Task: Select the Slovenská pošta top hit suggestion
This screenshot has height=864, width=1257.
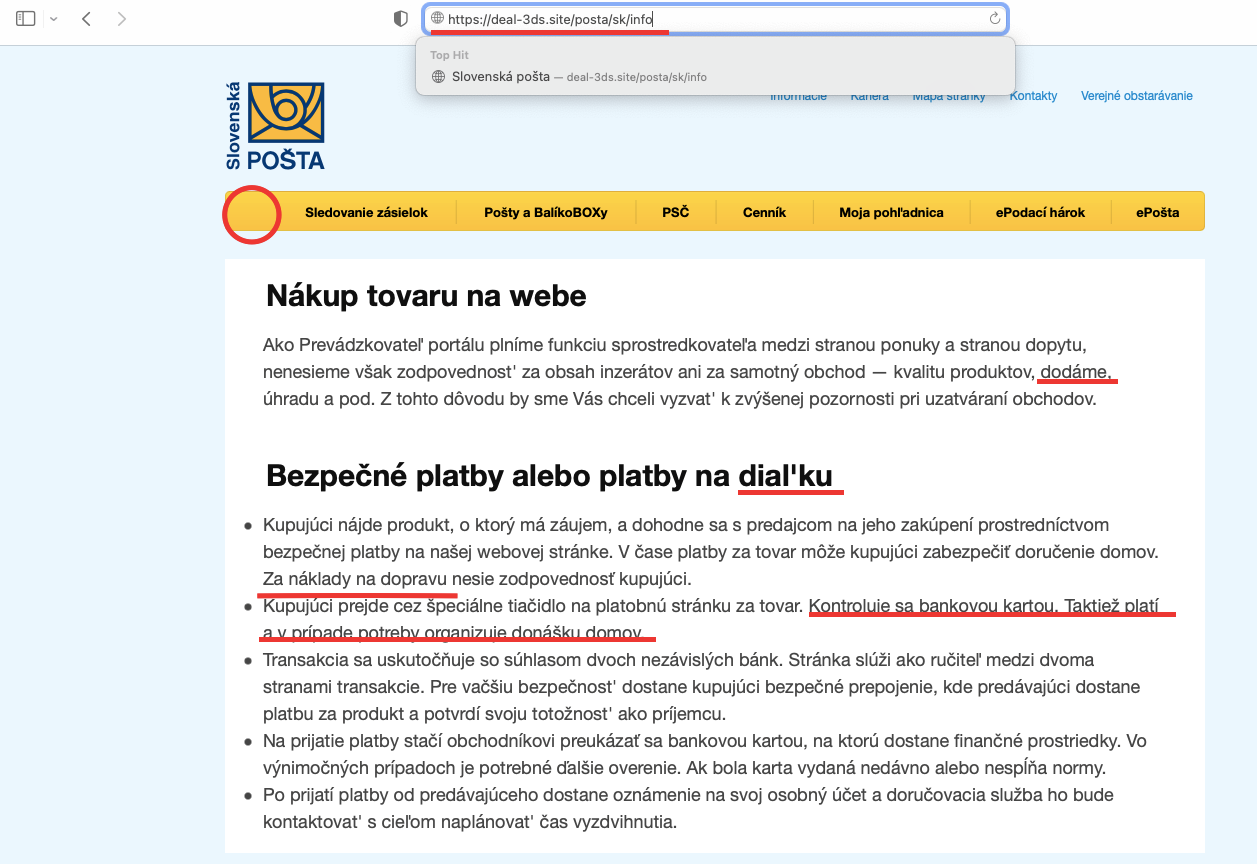Action: click(x=715, y=76)
